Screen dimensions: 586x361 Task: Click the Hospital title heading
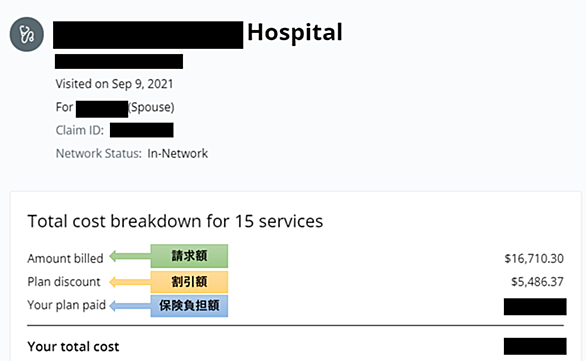295,33
